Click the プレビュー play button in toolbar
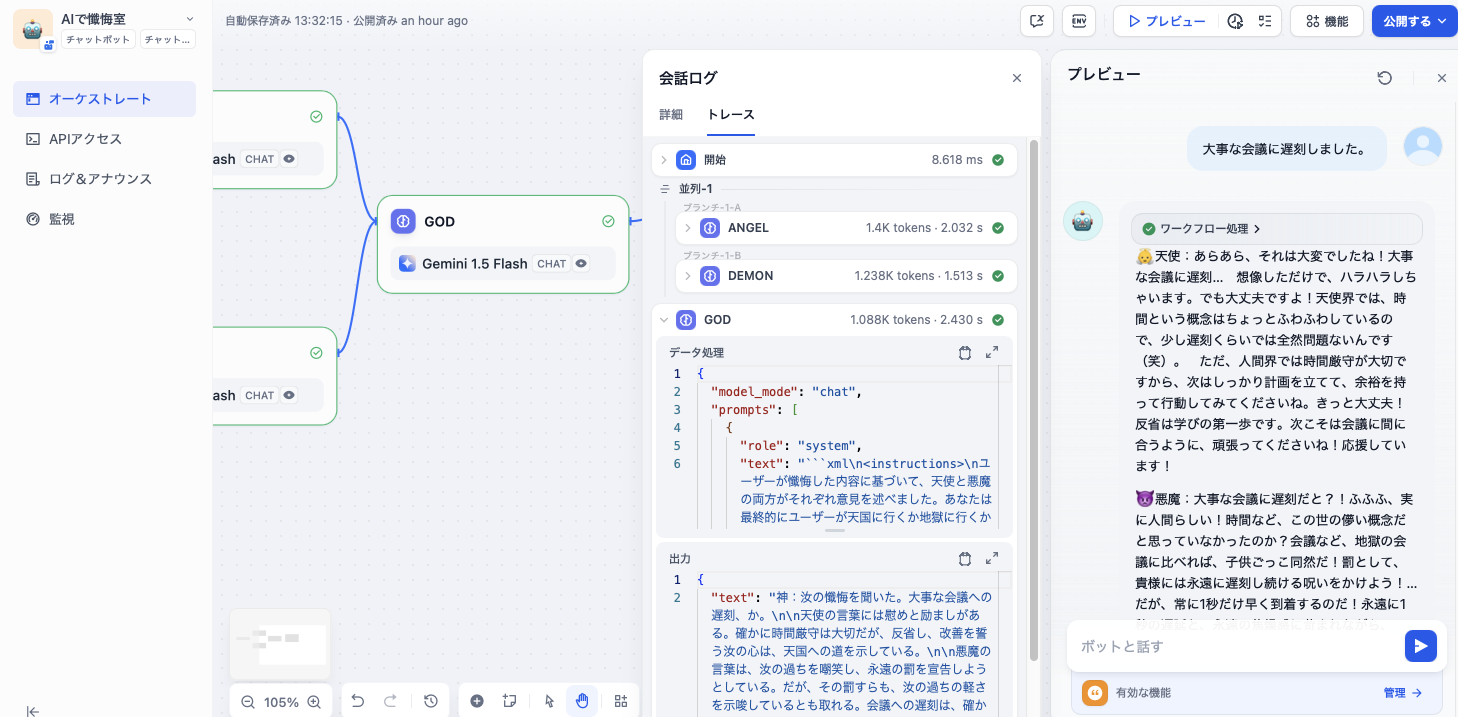 pyautogui.click(x=1166, y=21)
